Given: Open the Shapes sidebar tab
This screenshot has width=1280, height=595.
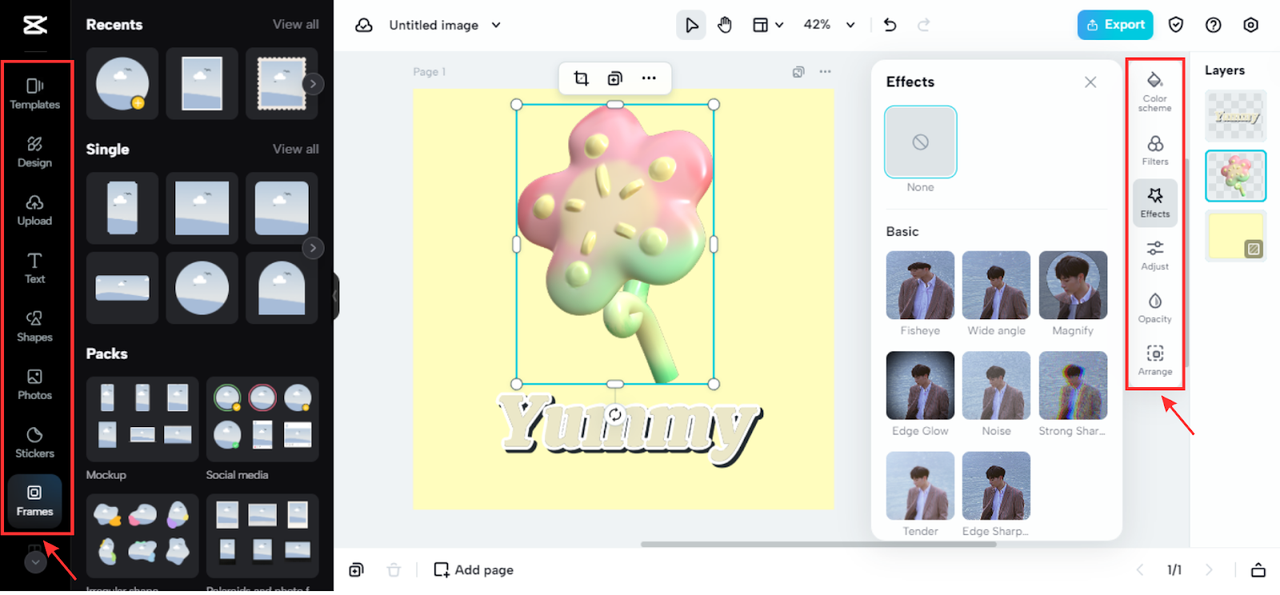Looking at the screenshot, I should coord(35,326).
